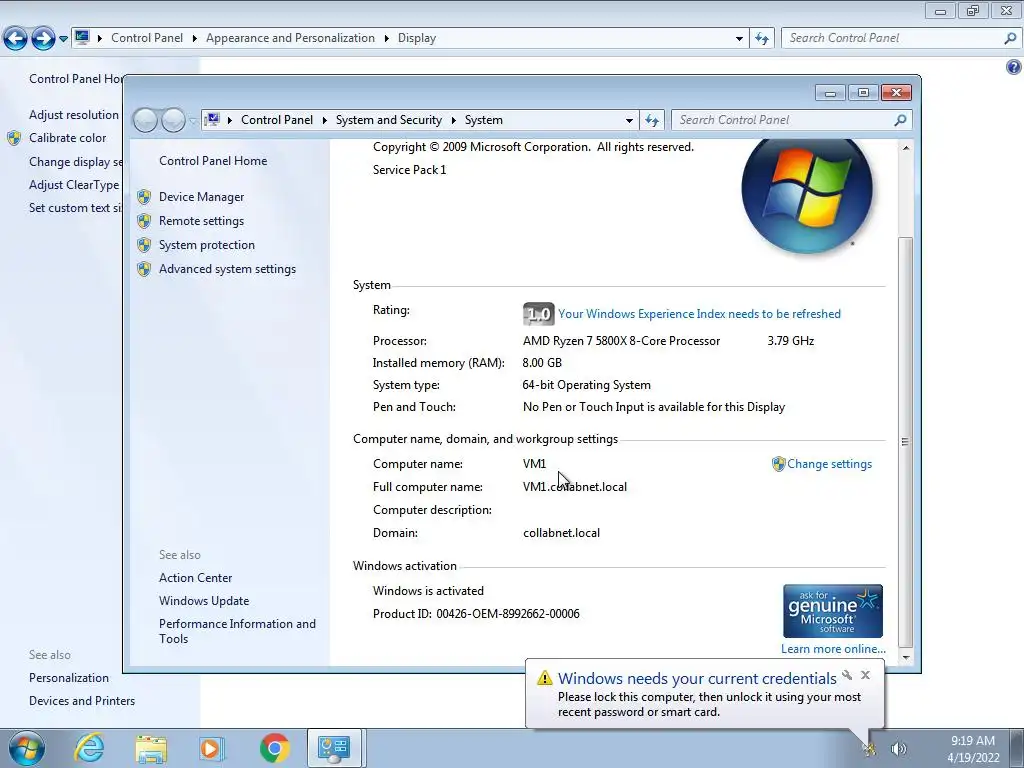Go to Control Panel Home in System window
Viewport: 1024px width, 768px height.
[213, 161]
